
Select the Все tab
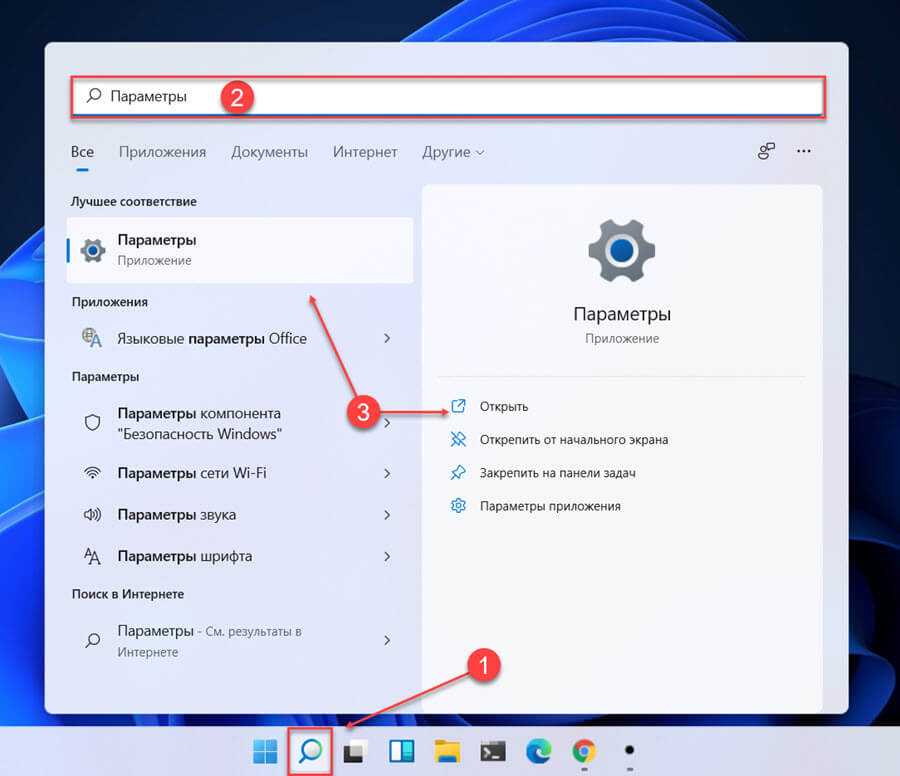pos(82,152)
